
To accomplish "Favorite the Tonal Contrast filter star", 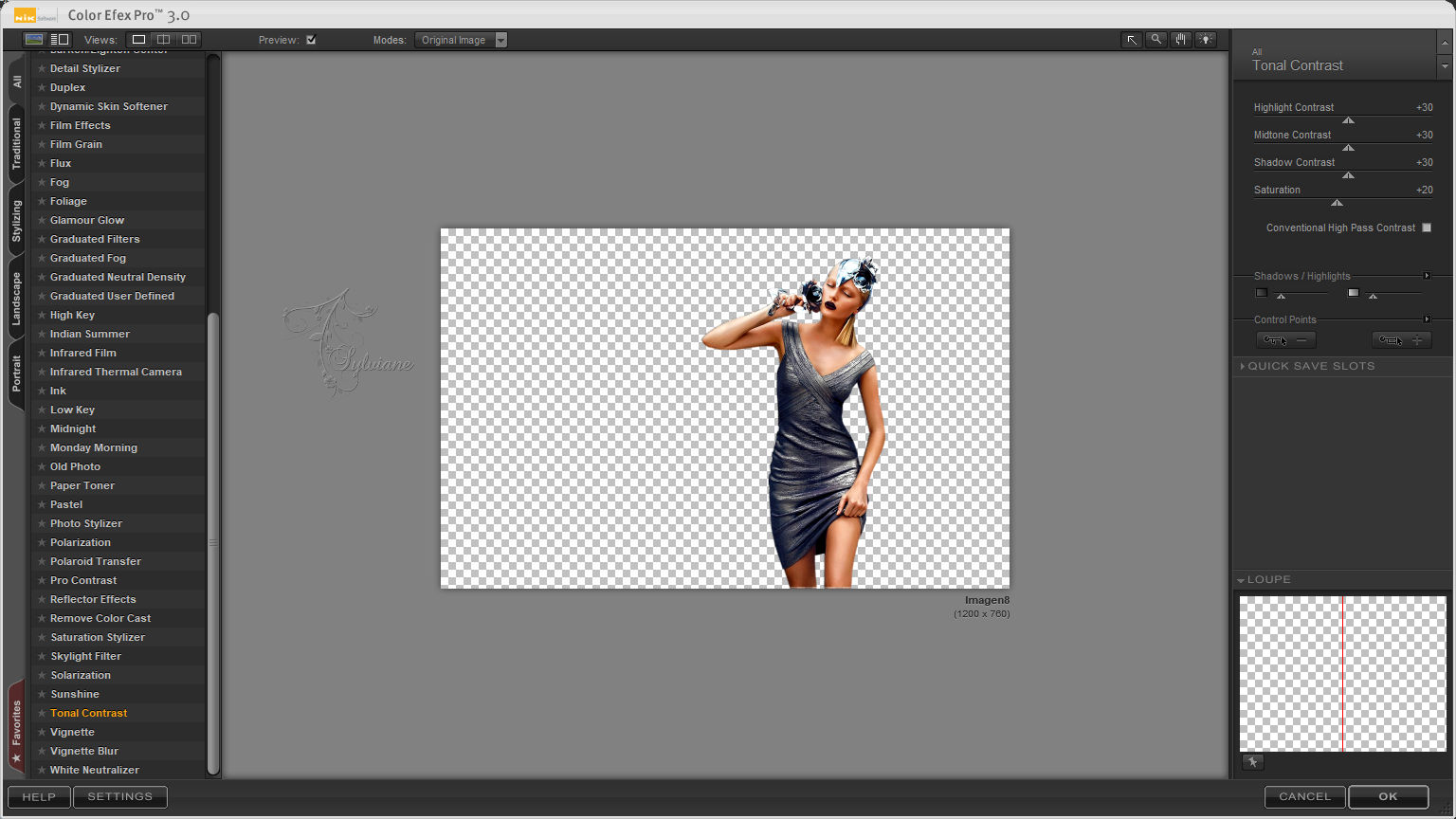I will (42, 713).
